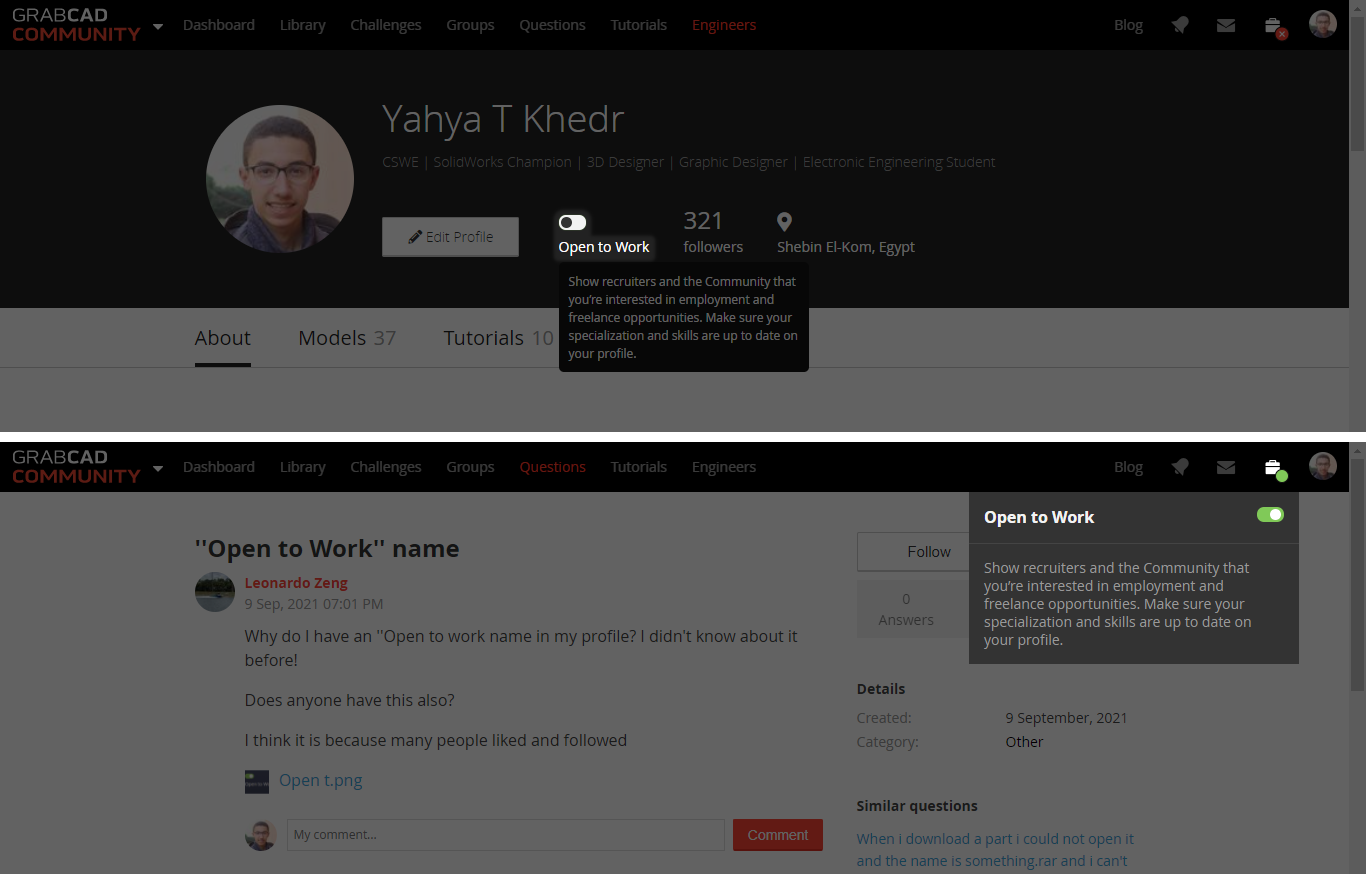The width and height of the screenshot is (1366, 874).
Task: Click briefcase icon with red badge
Action: (x=1273, y=26)
